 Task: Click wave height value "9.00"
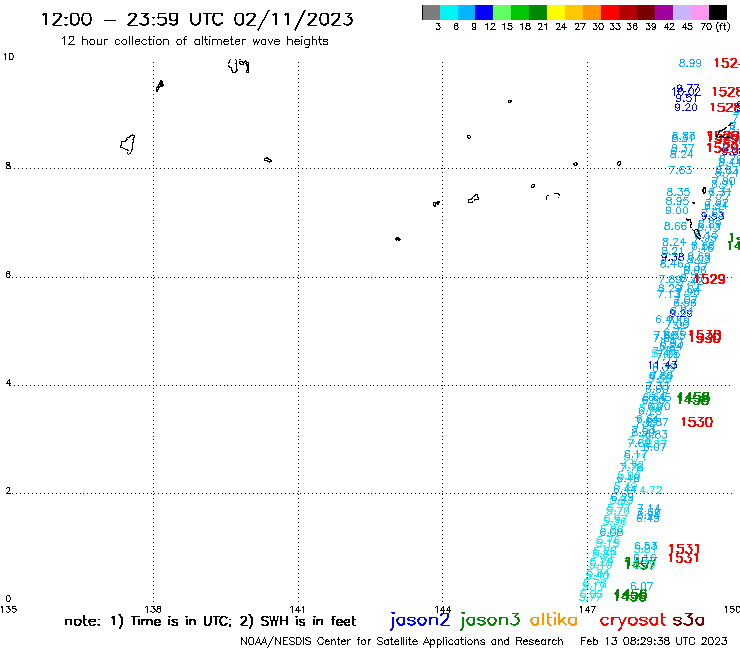(677, 211)
